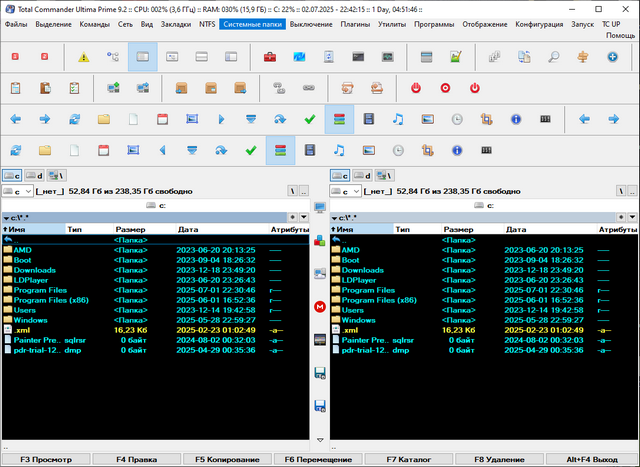Viewport: 640px width, 467px height.
Task: Click the clipboard checklist icon
Action: 74,88
